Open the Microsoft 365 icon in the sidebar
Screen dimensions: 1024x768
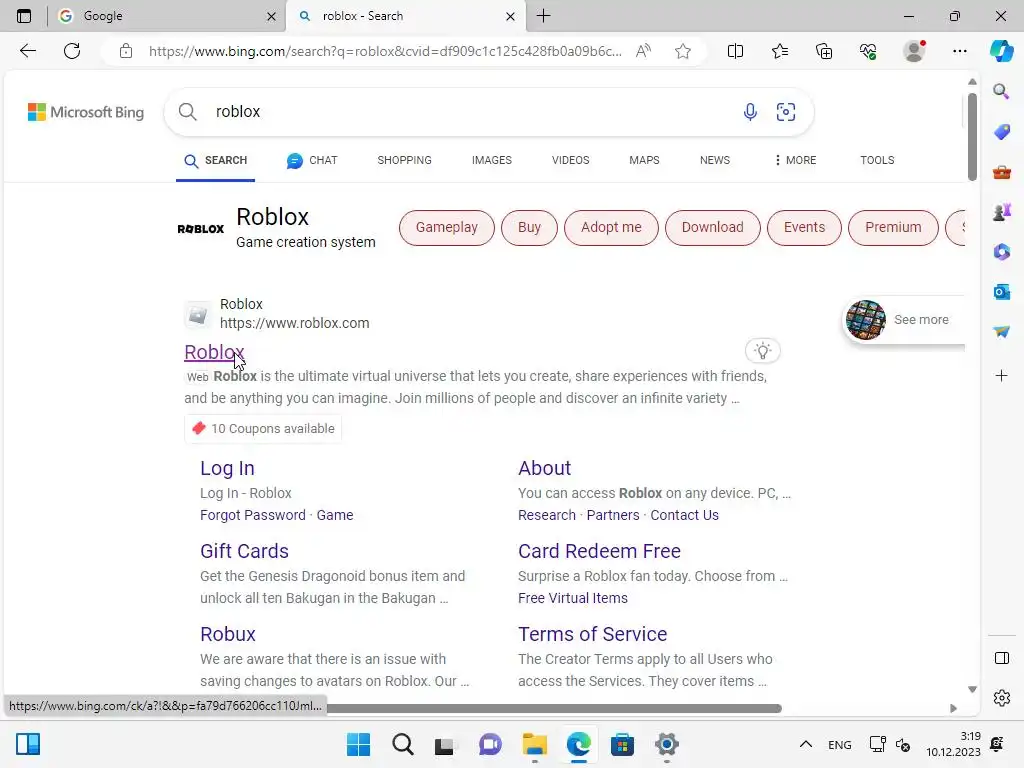1001,251
